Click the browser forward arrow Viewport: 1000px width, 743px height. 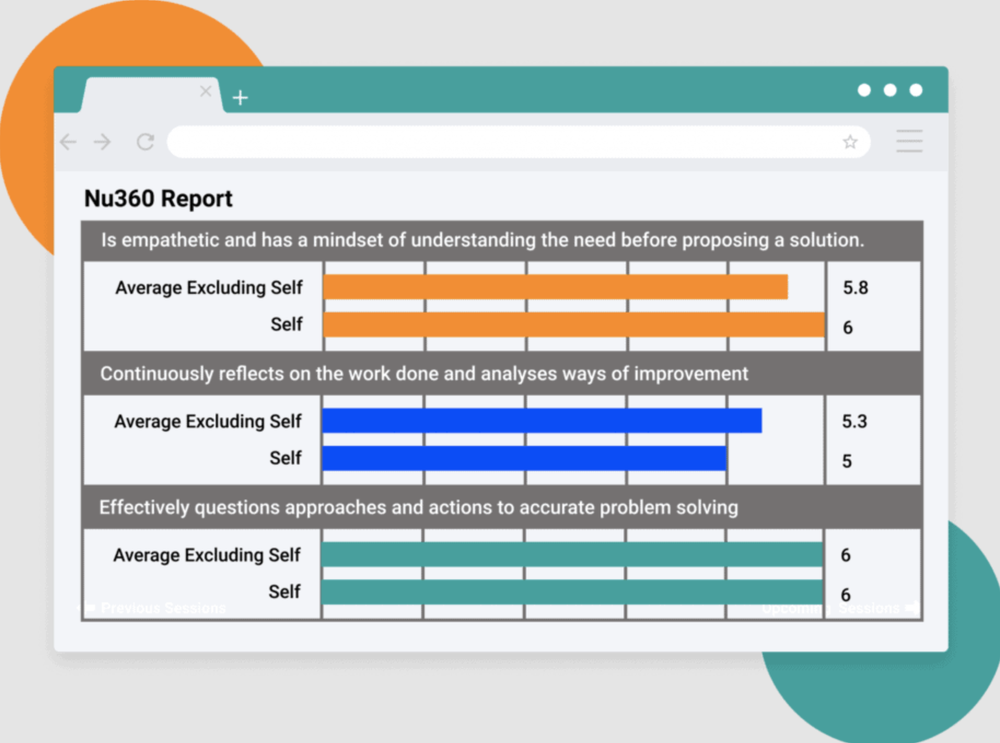point(102,142)
